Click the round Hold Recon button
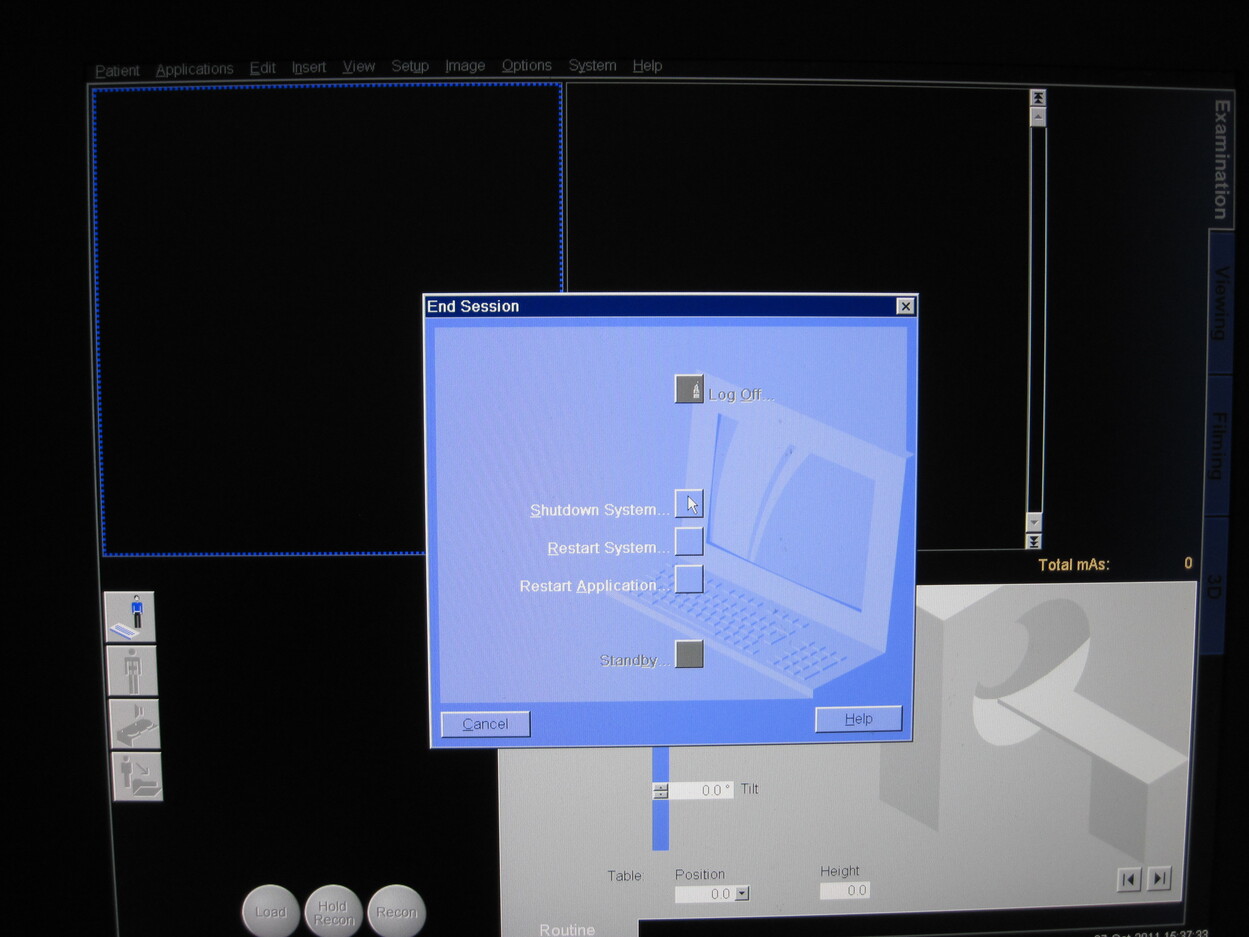Screen dimensions: 1249x937 333,912
